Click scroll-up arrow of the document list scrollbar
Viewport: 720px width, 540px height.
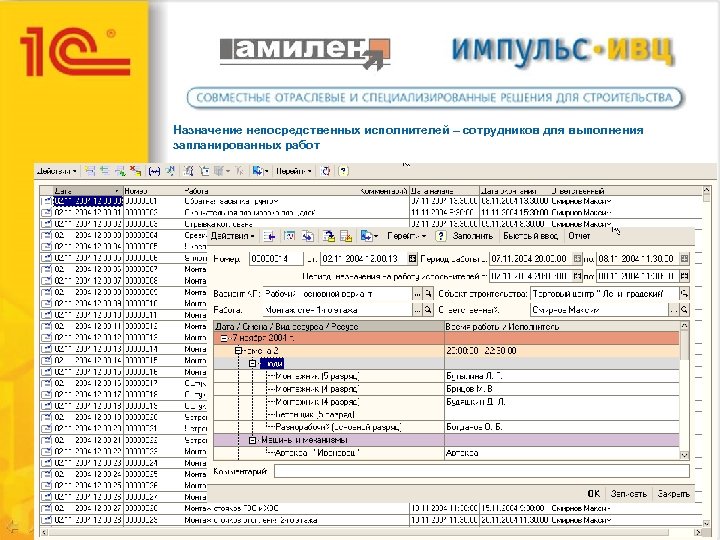coord(707,190)
